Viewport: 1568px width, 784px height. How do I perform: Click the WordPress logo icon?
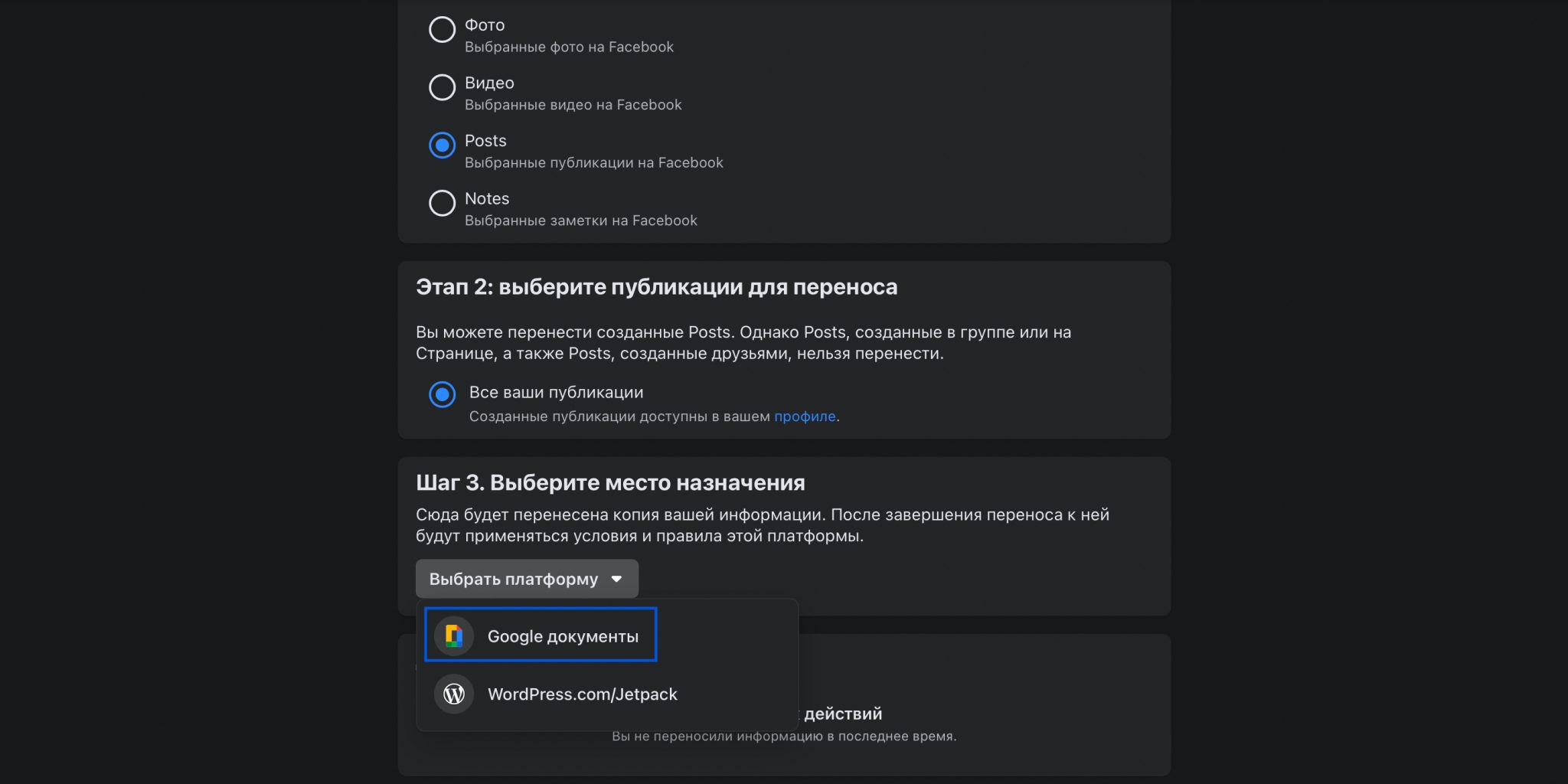coord(454,694)
